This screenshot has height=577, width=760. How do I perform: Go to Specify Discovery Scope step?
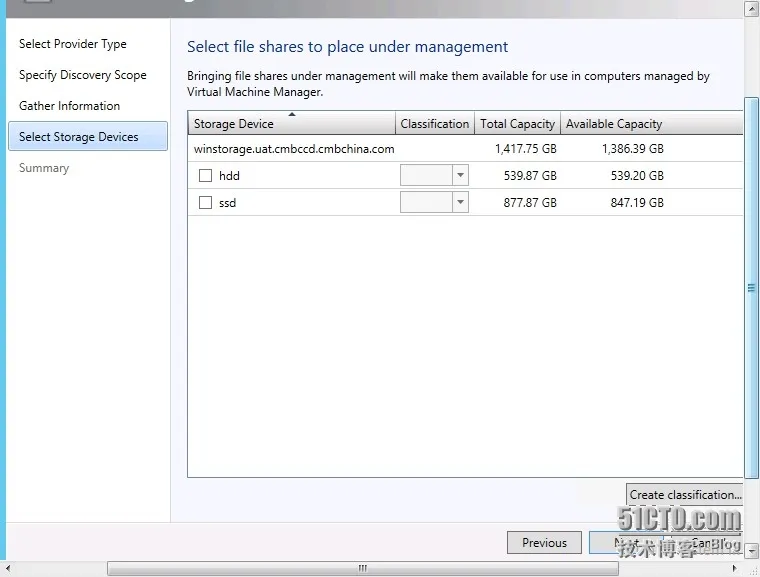83,75
